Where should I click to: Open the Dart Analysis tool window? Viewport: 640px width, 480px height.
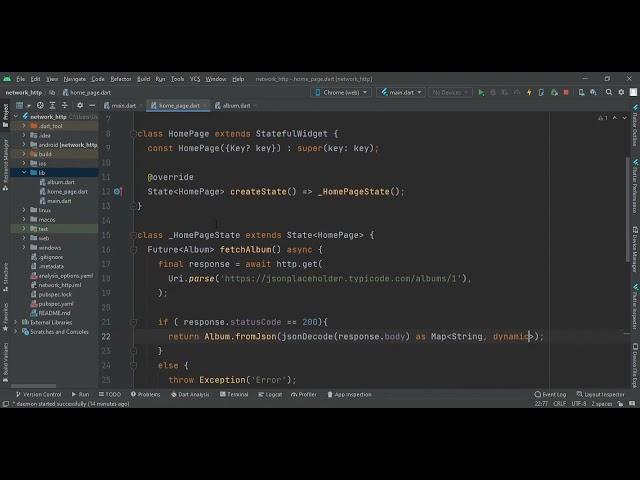(190, 395)
